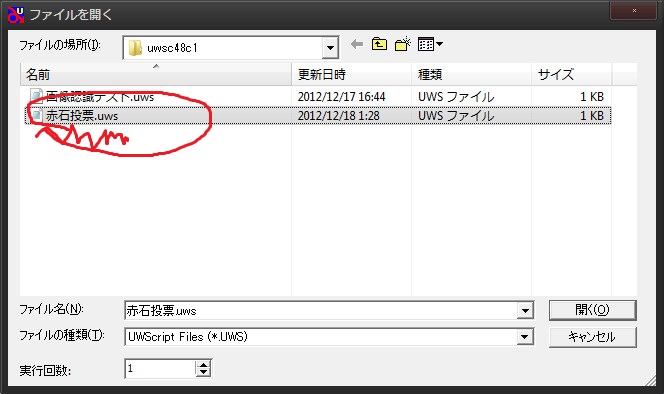Click UWS ファイル type in 赤石投票 row

coord(456,116)
